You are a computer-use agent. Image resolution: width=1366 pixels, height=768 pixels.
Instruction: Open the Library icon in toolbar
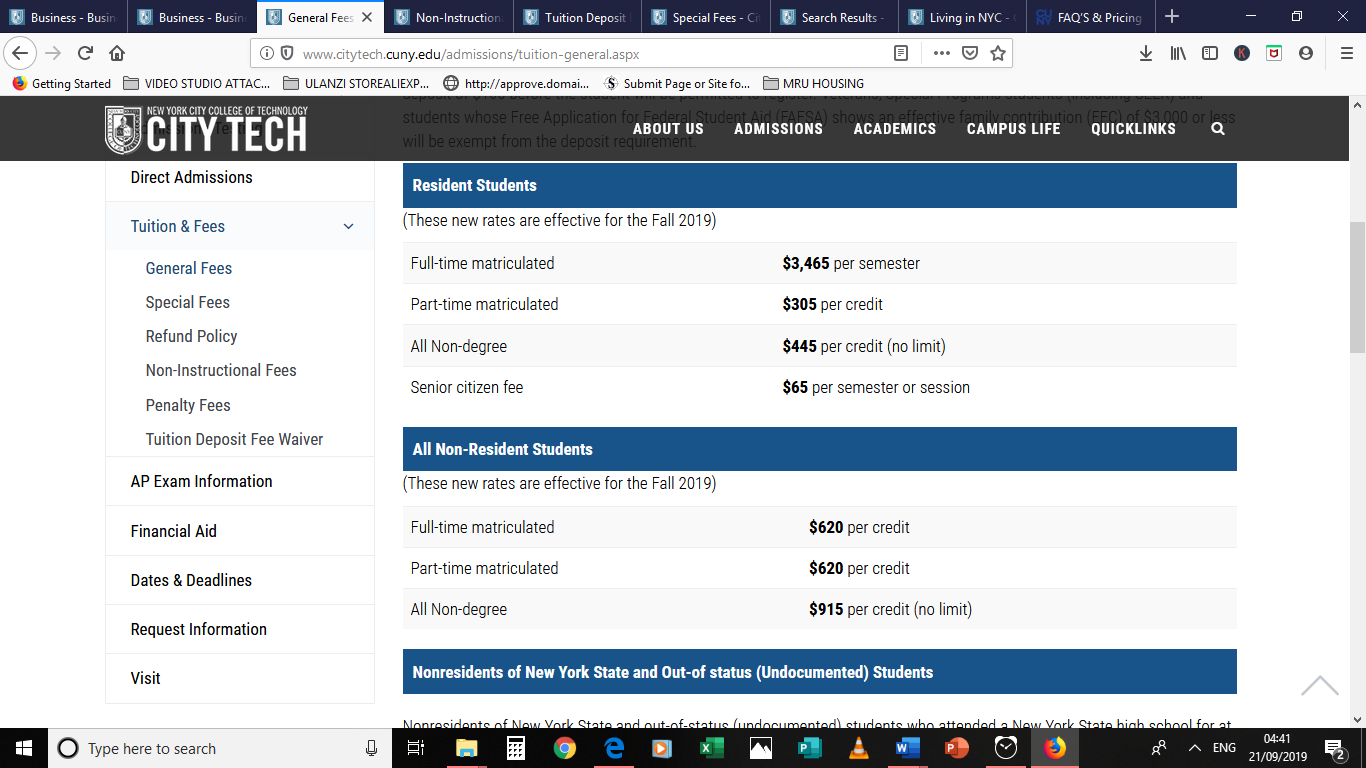(x=1178, y=53)
